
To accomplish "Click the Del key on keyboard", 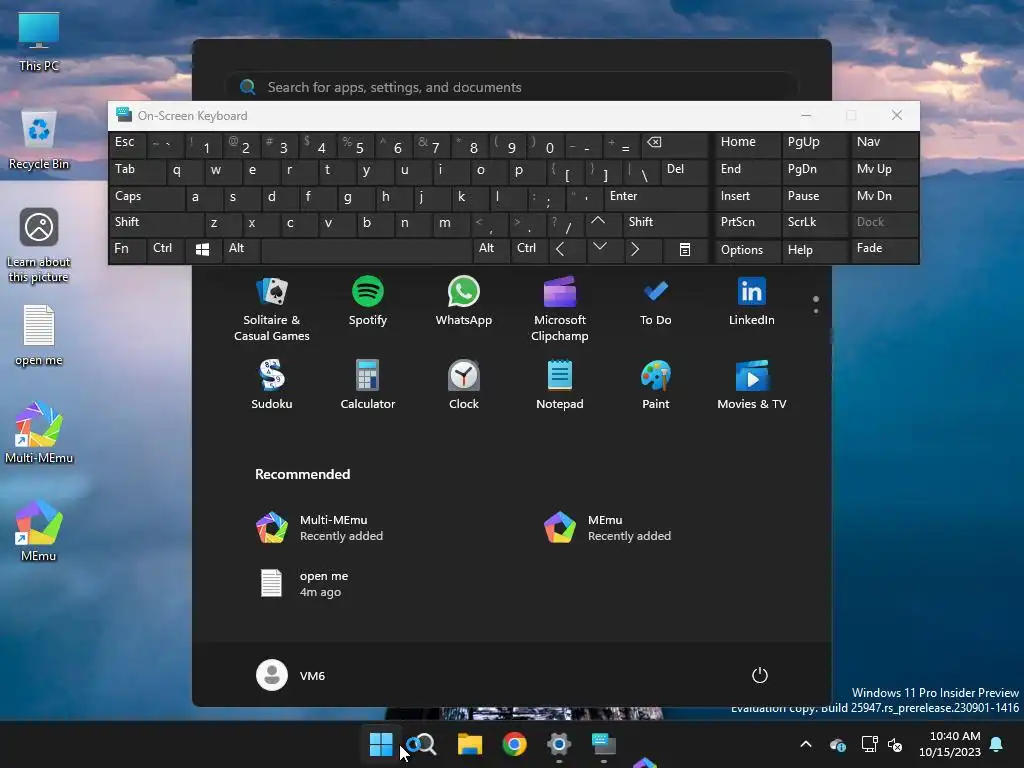I will [685, 170].
